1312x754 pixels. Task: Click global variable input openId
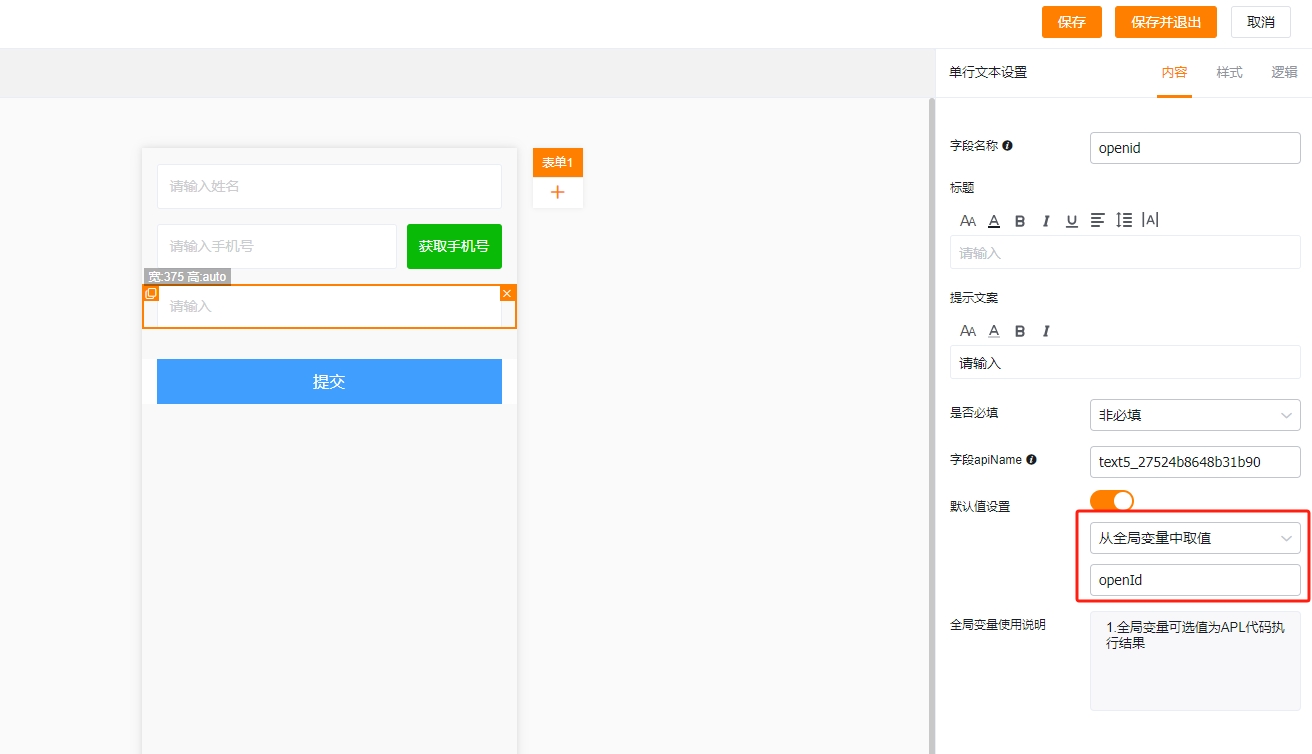(1195, 580)
